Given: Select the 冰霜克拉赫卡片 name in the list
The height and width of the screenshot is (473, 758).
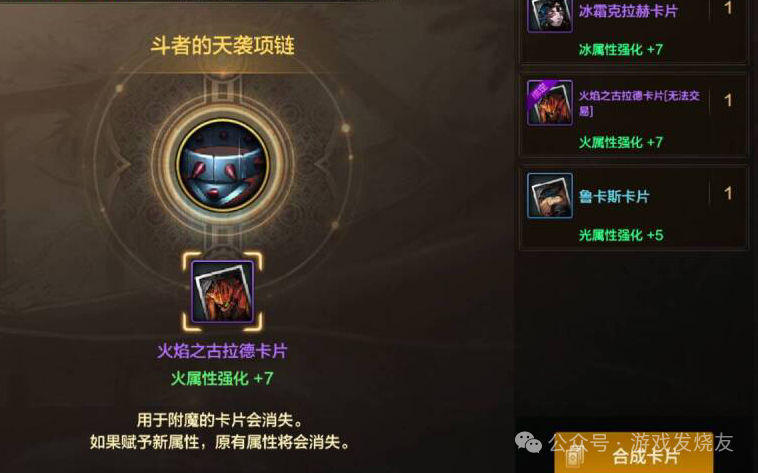Looking at the screenshot, I should pyautogui.click(x=628, y=11).
